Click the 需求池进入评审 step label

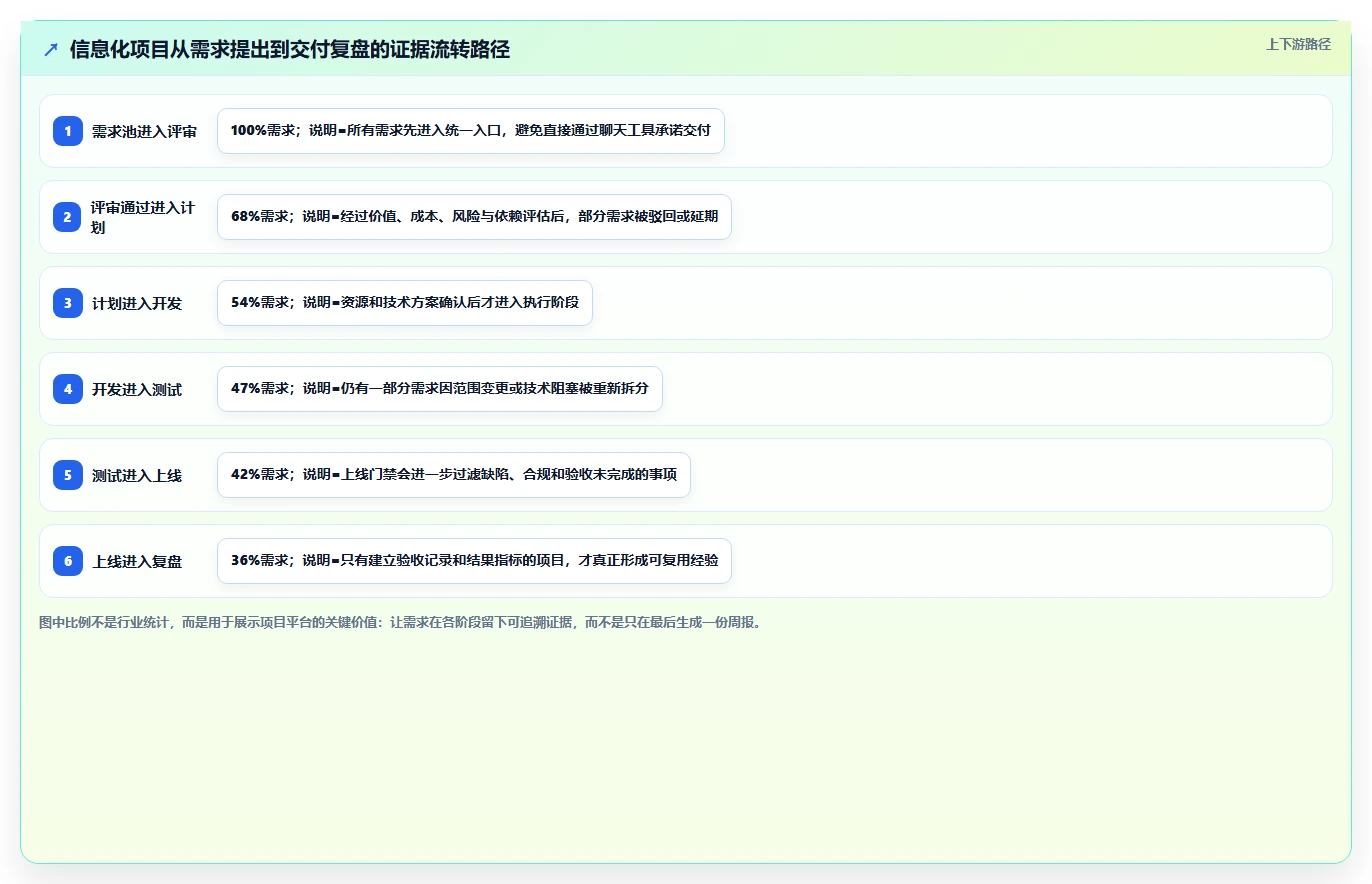(144, 131)
